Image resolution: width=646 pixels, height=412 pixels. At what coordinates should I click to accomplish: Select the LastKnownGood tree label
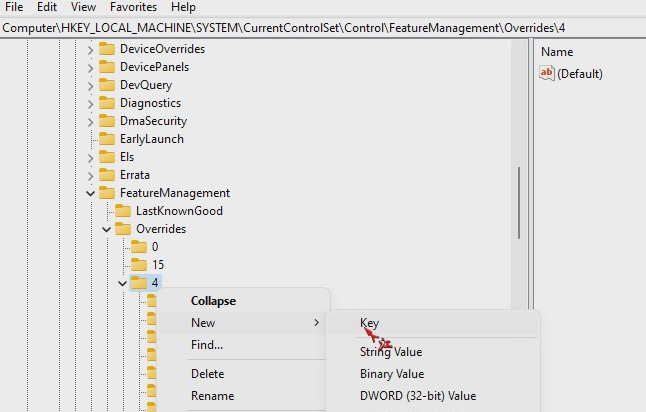[179, 211]
